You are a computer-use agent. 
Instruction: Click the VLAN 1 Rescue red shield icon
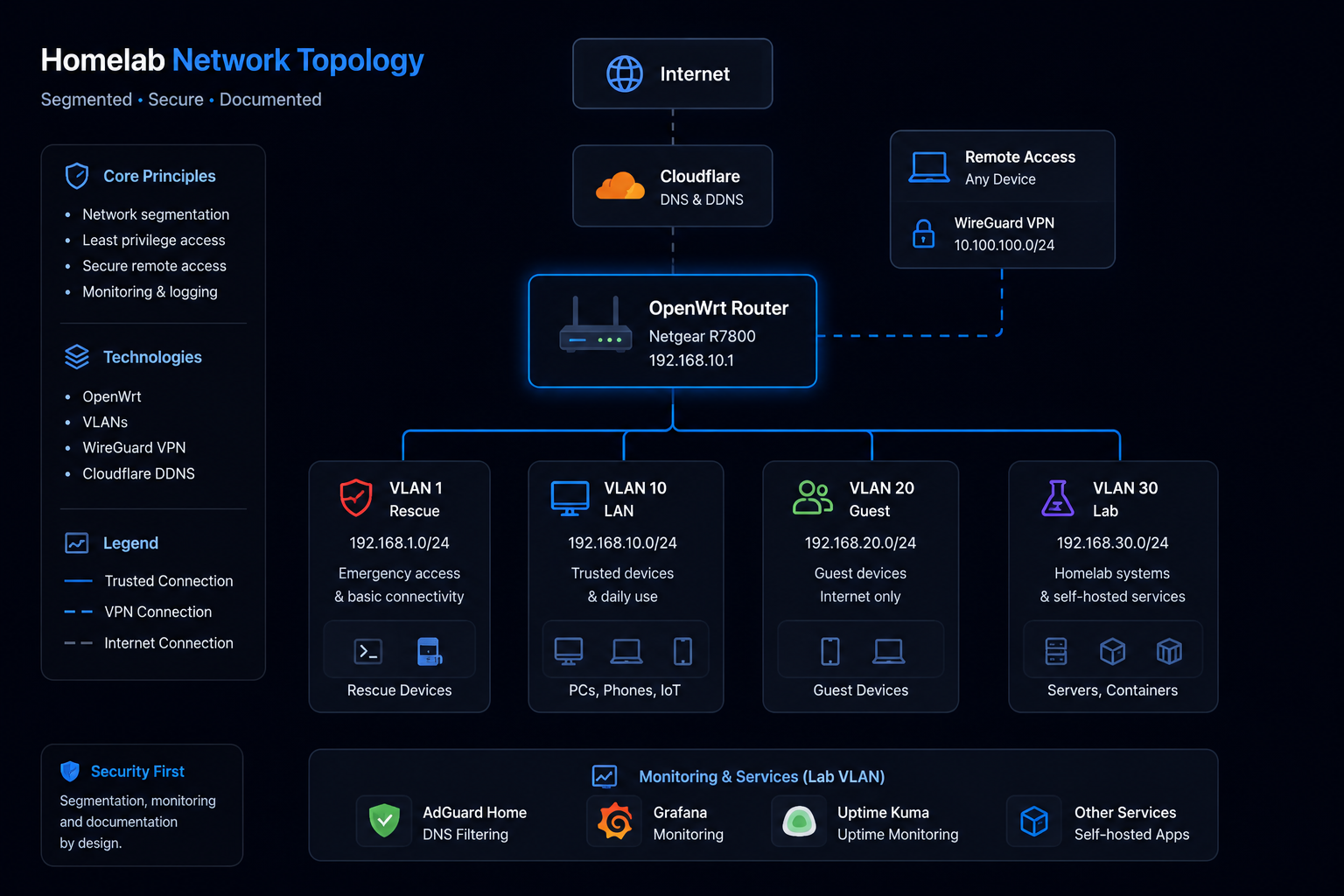(356, 498)
